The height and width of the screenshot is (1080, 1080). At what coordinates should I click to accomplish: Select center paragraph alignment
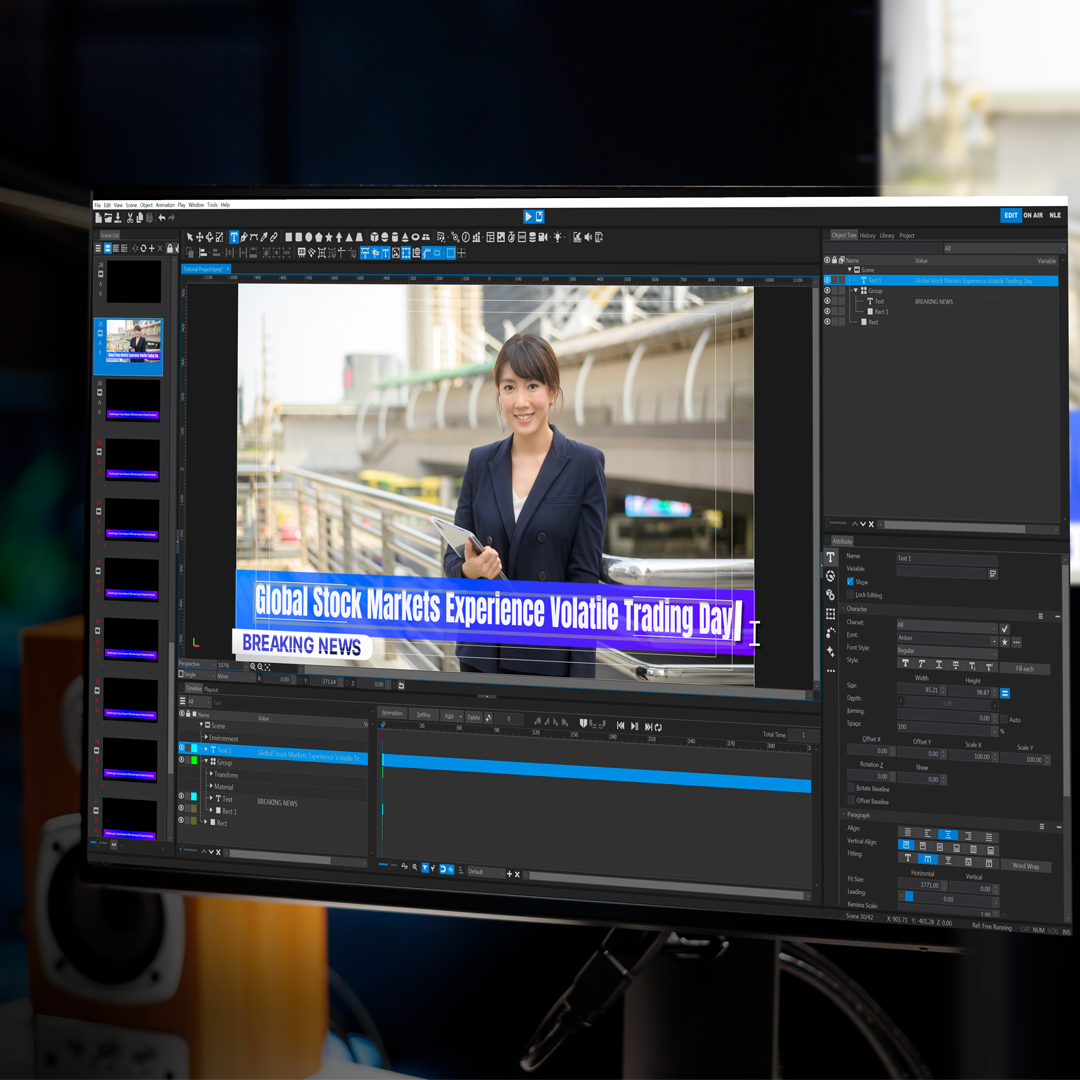[x=948, y=835]
